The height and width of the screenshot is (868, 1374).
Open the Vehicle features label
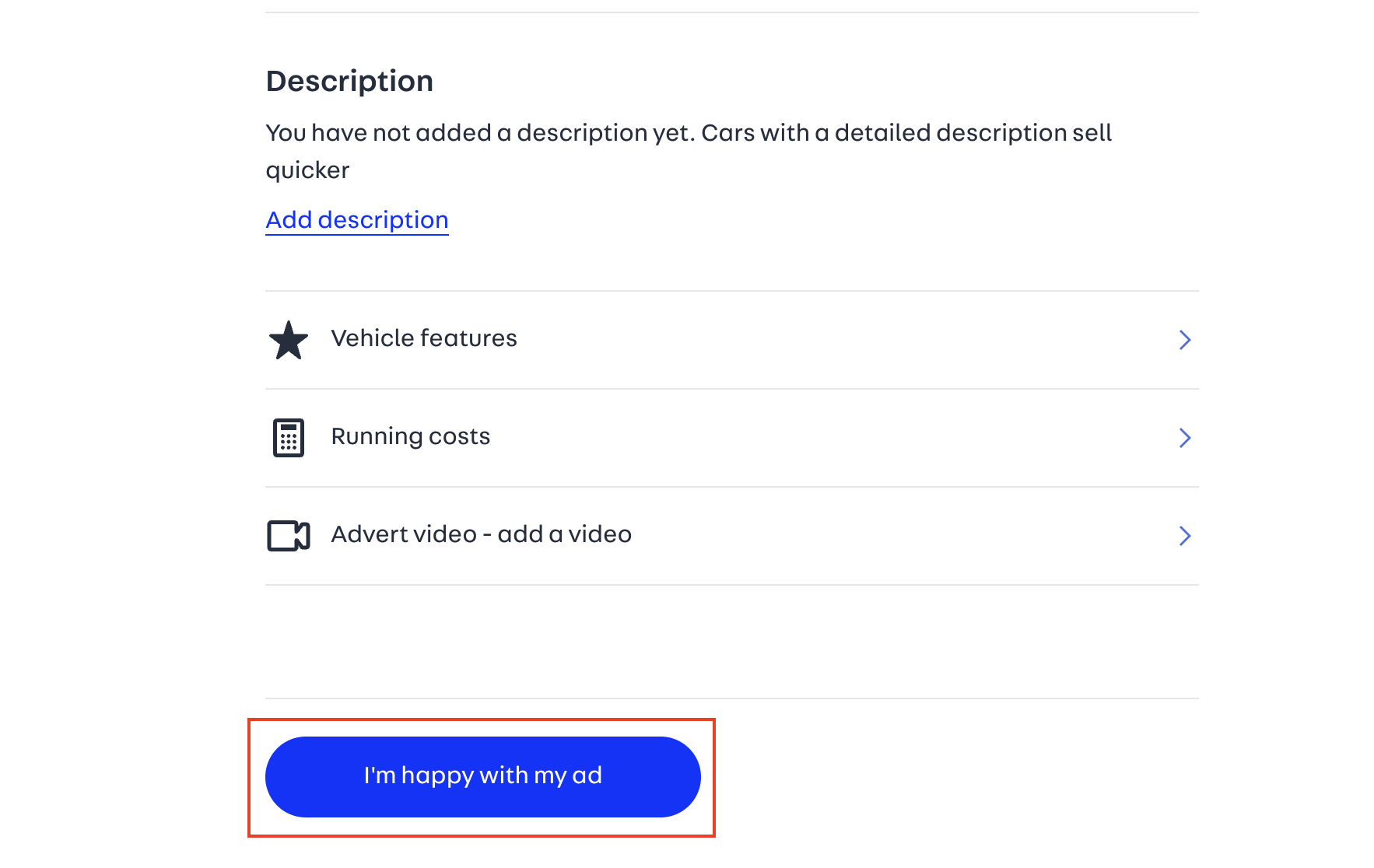point(423,338)
